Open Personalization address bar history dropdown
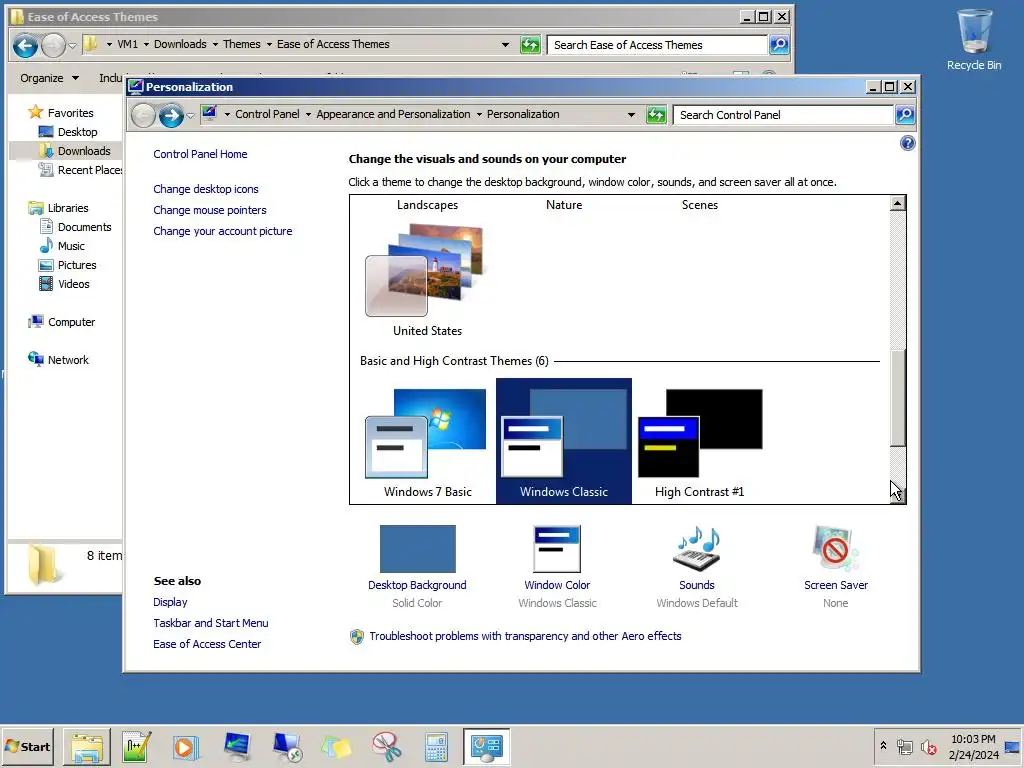The image size is (1024, 768). point(631,115)
